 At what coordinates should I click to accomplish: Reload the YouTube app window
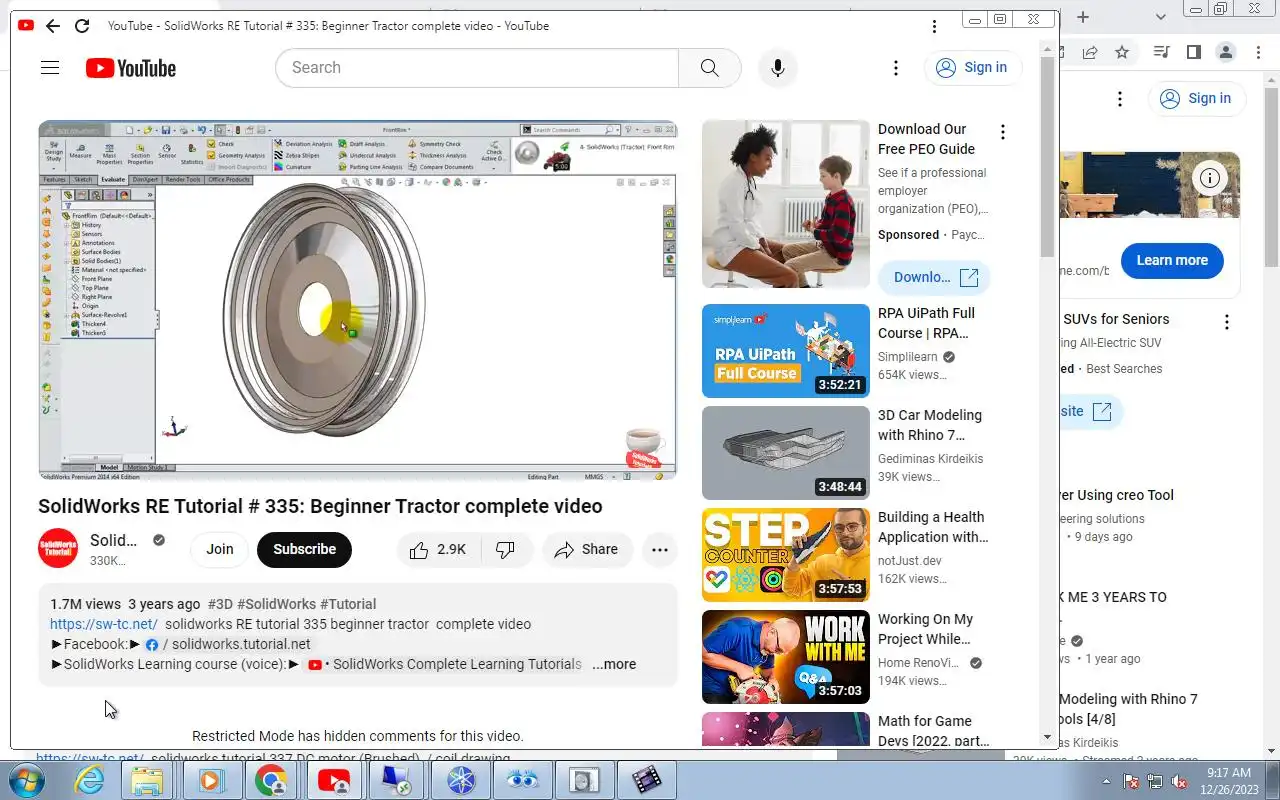pyautogui.click(x=82, y=26)
